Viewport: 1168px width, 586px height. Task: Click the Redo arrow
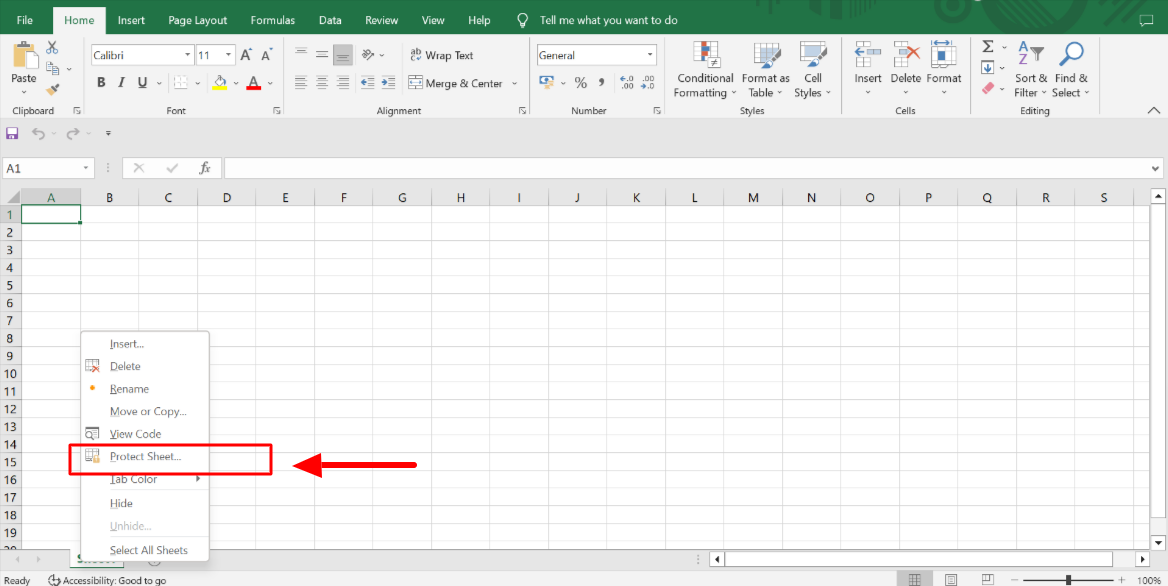(73, 133)
